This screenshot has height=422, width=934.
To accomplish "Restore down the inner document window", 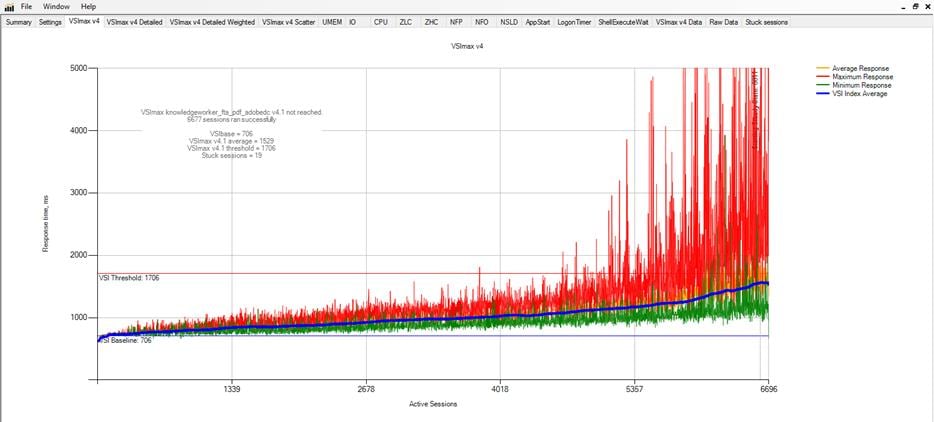I will pyautogui.click(x=916, y=6).
